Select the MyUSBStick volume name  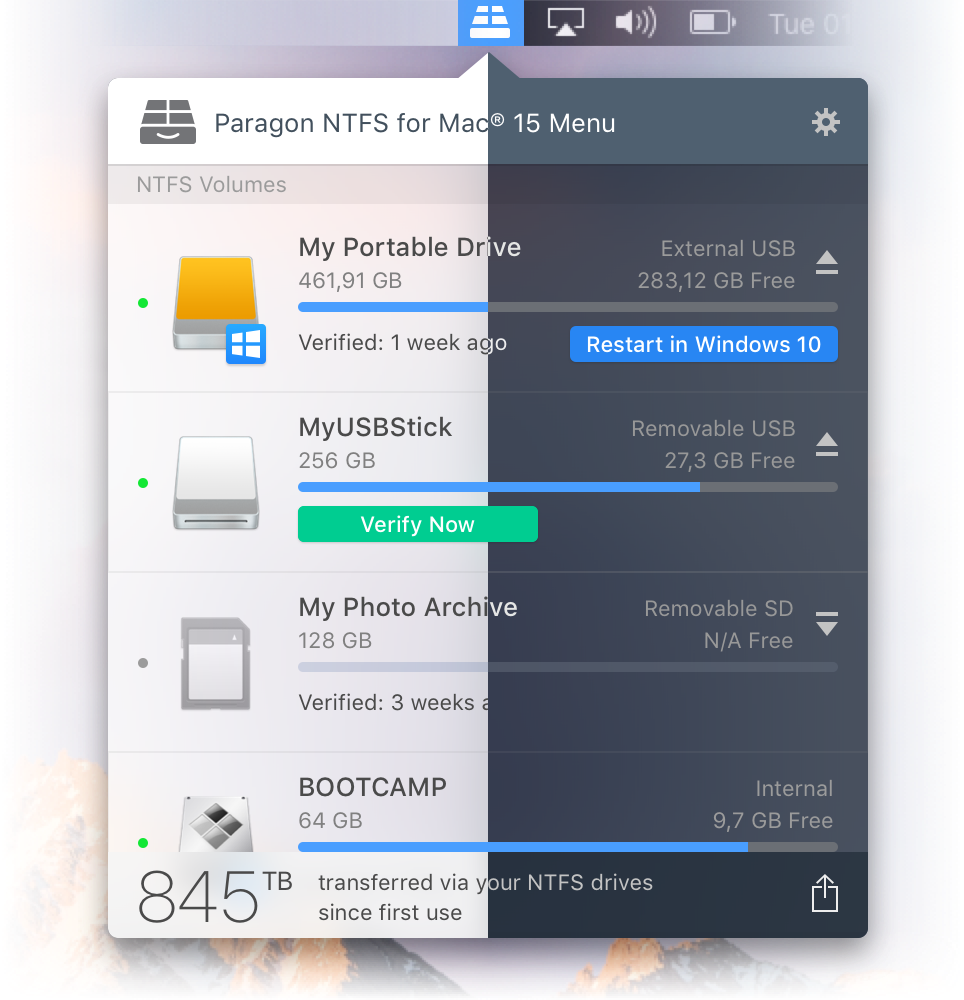[375, 427]
